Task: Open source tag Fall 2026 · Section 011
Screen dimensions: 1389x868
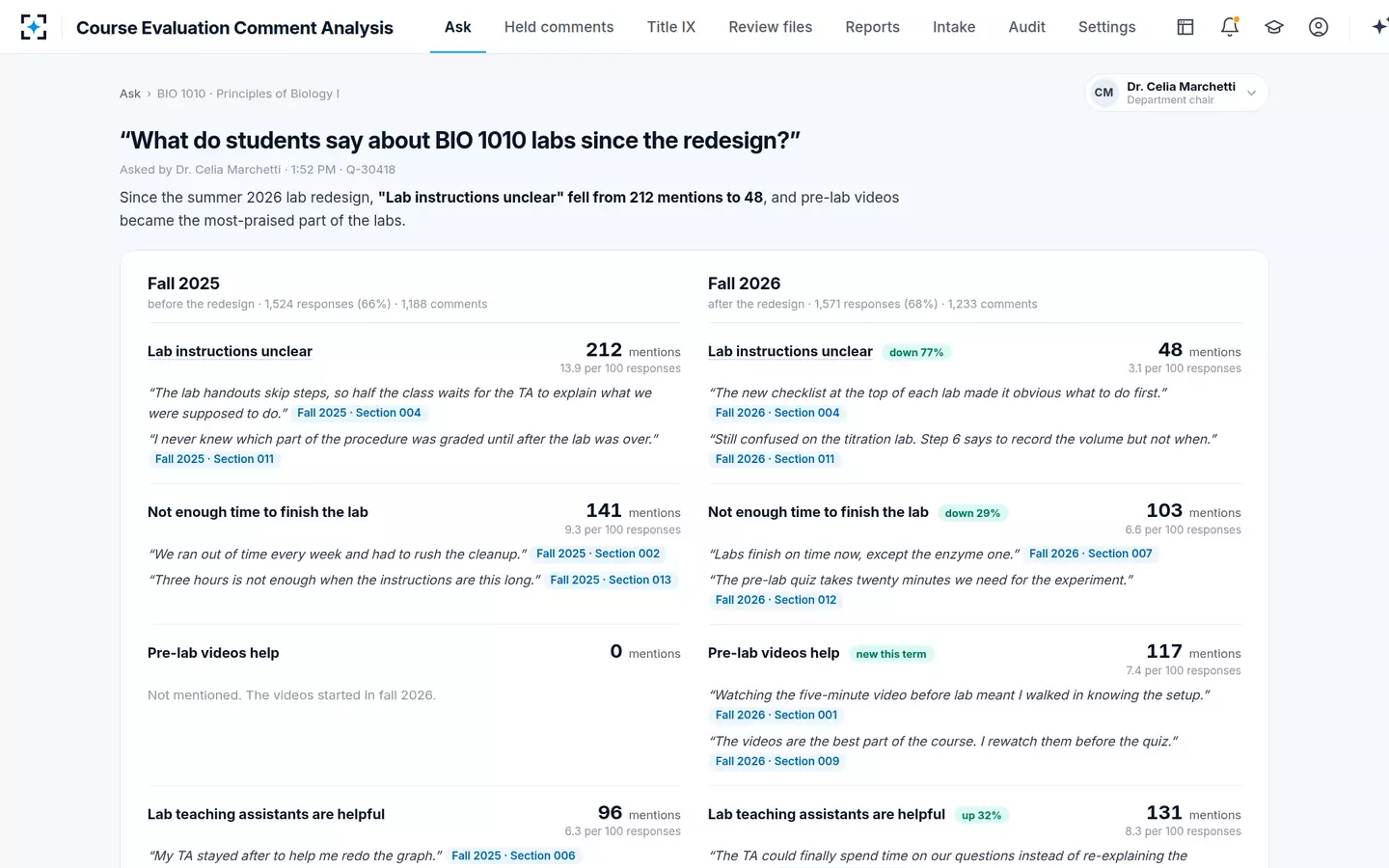Action: coord(775,459)
